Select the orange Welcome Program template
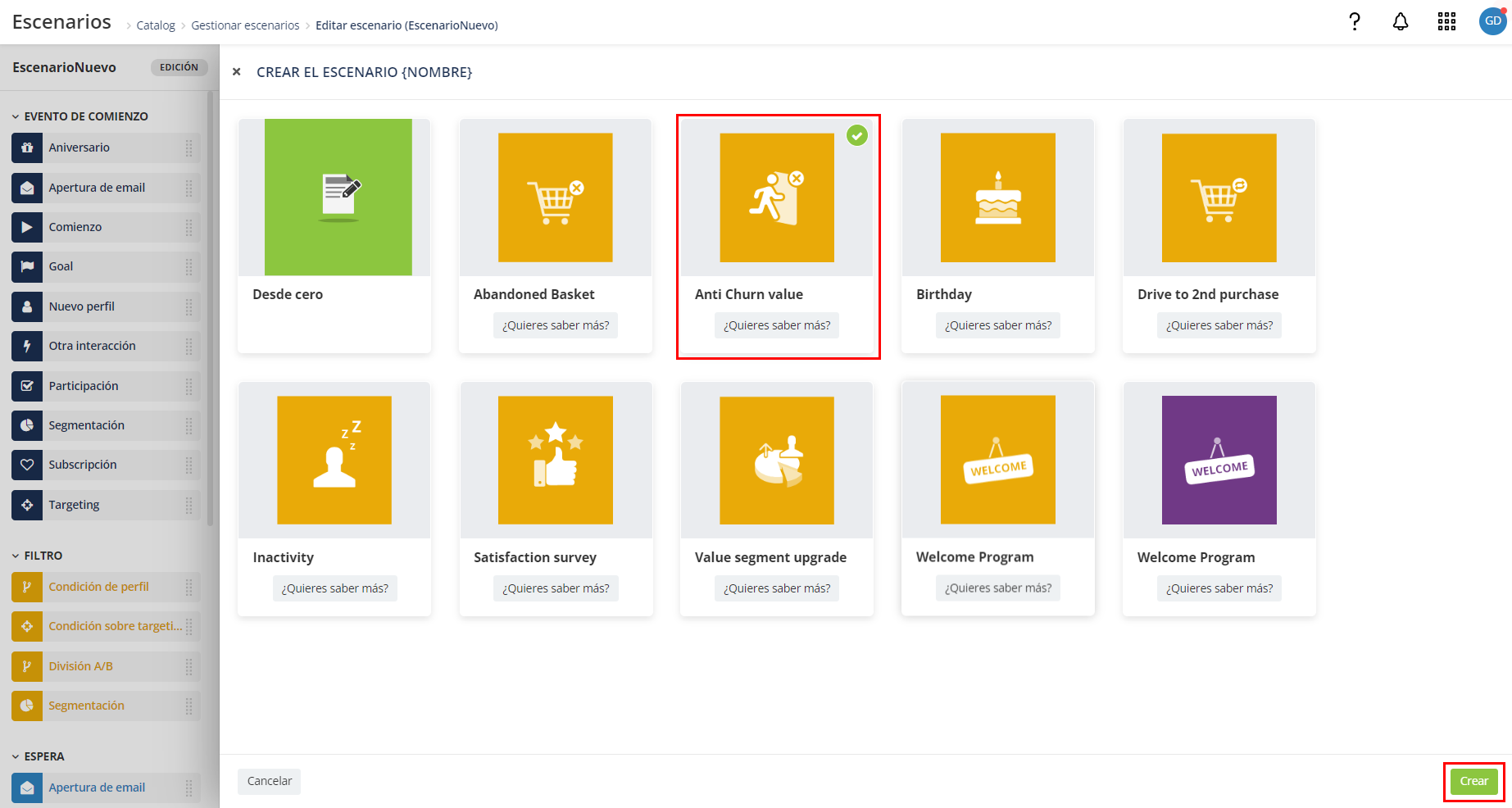1512x808 pixels. 998,460
